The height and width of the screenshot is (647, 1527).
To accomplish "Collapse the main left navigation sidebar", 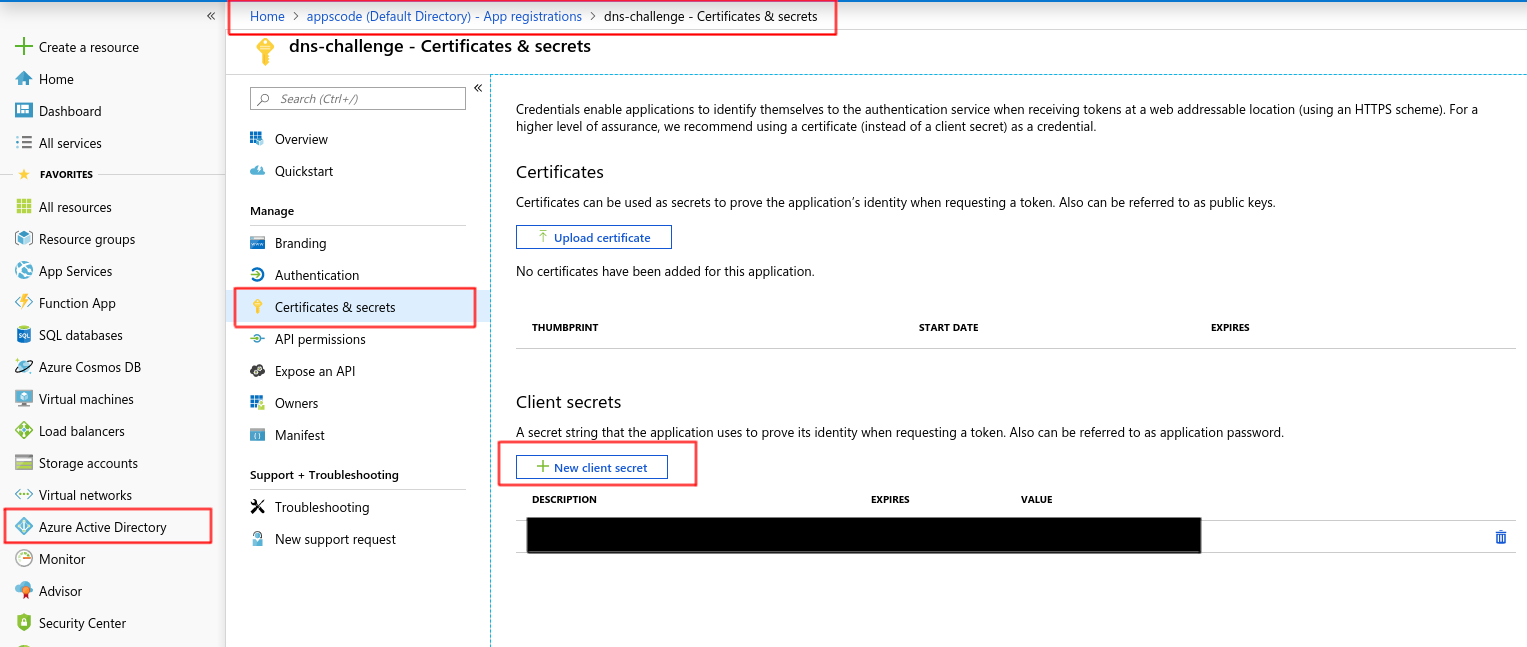I will click(x=211, y=16).
